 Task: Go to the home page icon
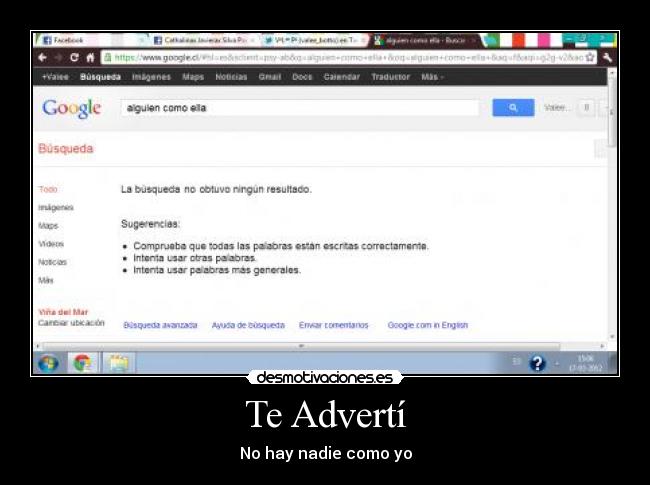point(90,57)
